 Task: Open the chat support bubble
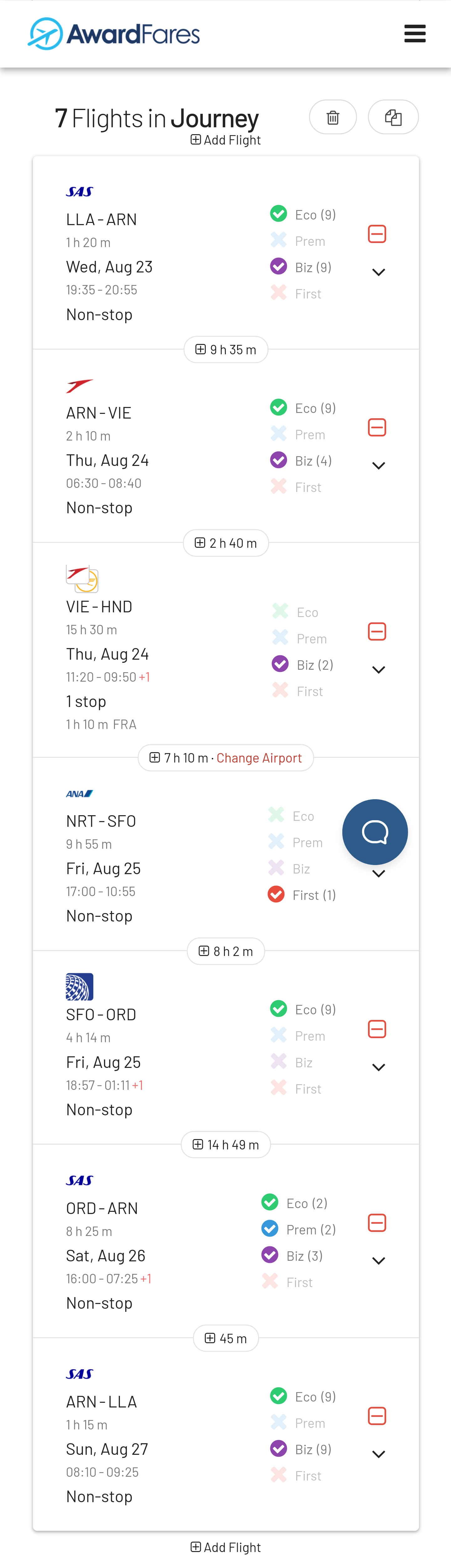pyautogui.click(x=375, y=832)
